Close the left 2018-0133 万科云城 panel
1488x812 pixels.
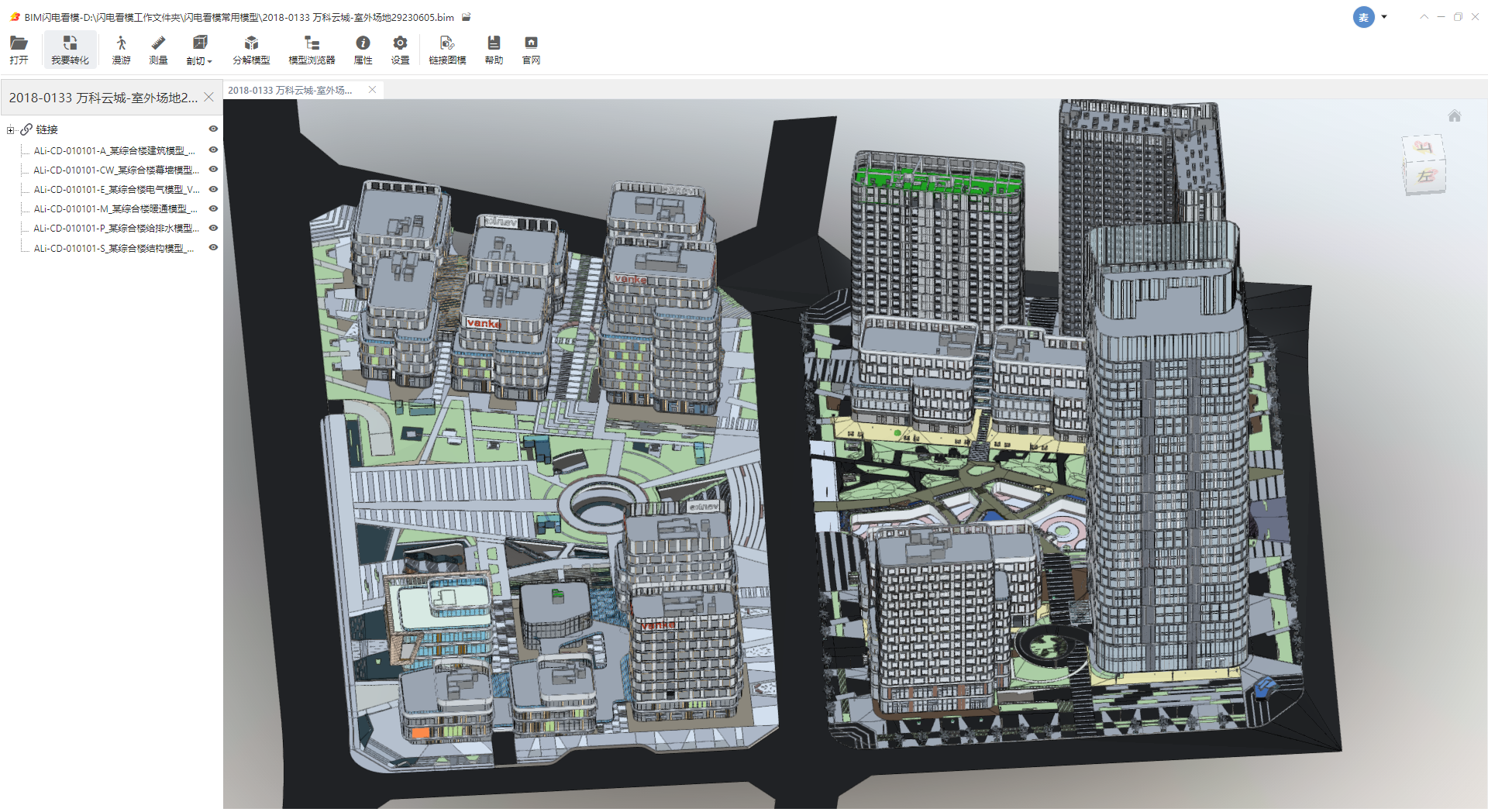[208, 98]
